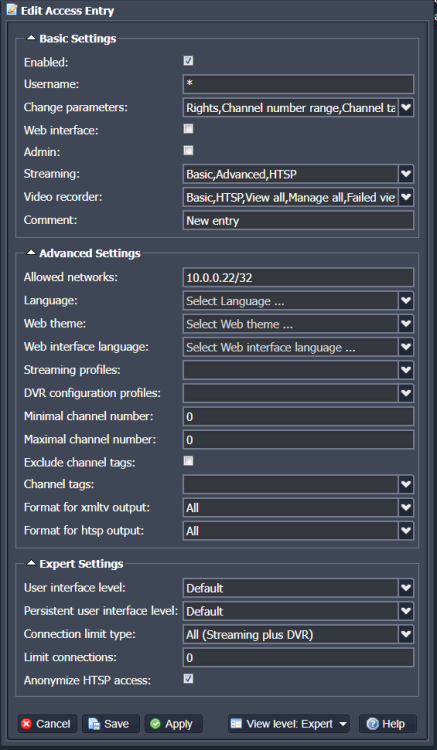The width and height of the screenshot is (437, 750).
Task: Uncheck Anonymize HTSP access
Action: coord(188,679)
